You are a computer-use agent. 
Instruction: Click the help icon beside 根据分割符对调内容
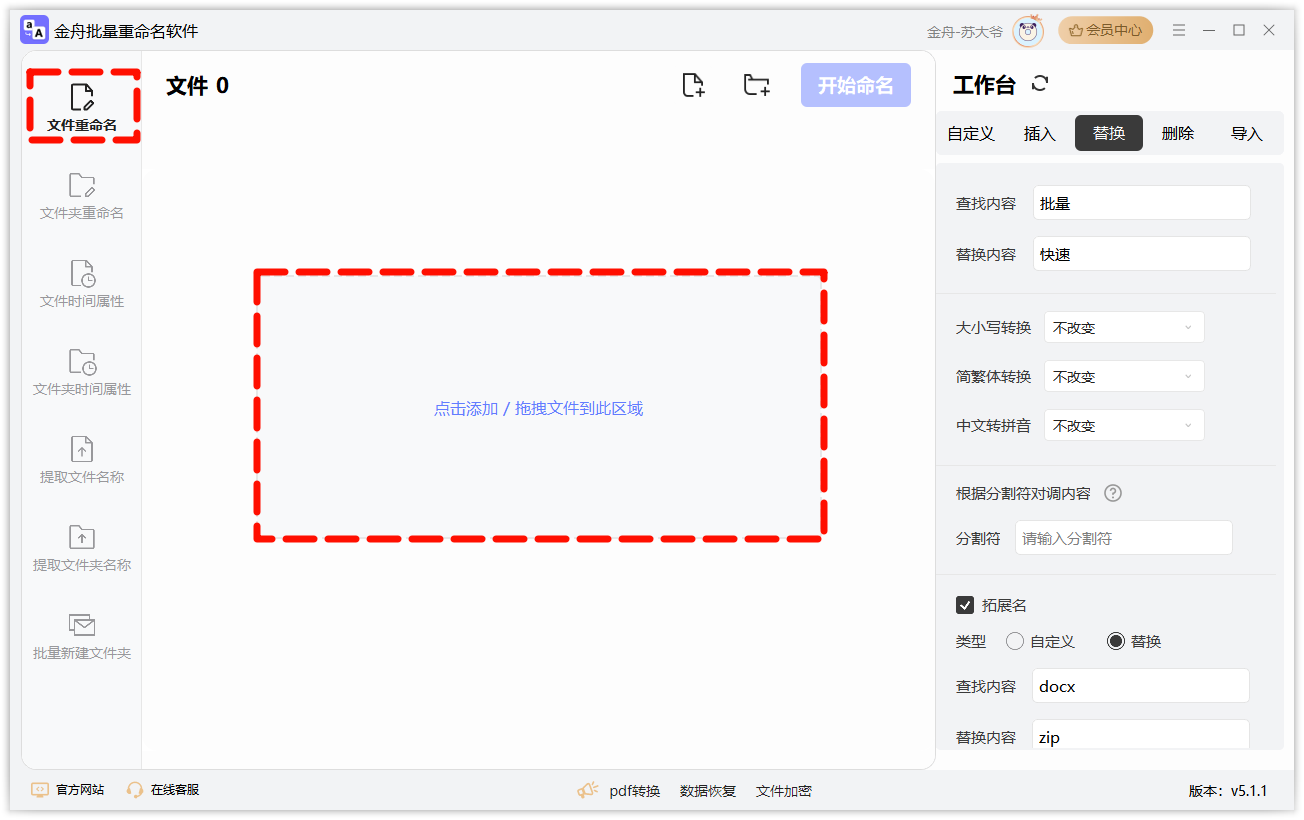click(x=1112, y=493)
